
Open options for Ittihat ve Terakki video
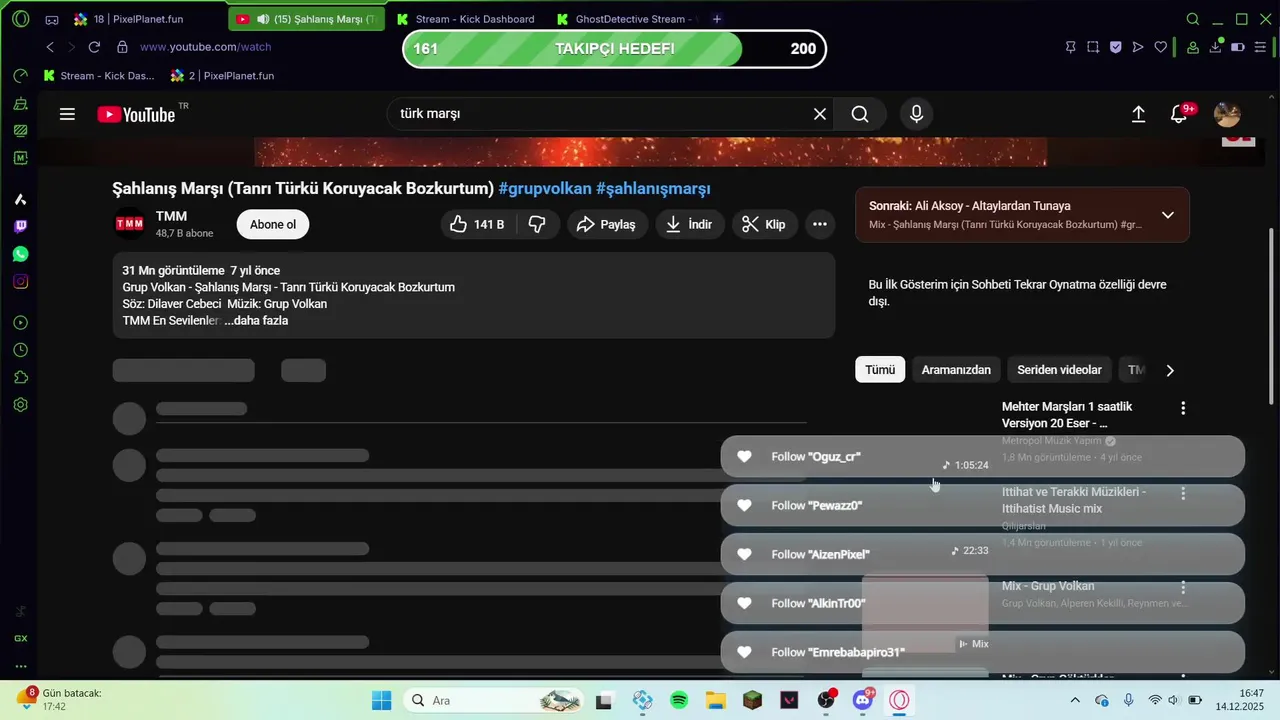[1183, 493]
